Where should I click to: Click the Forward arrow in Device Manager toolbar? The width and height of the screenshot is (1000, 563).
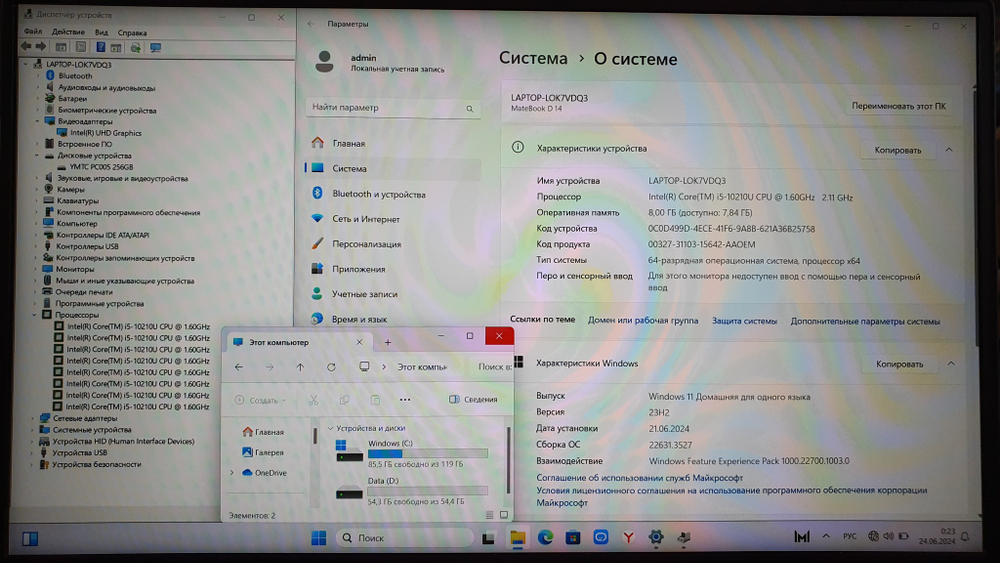tap(41, 47)
